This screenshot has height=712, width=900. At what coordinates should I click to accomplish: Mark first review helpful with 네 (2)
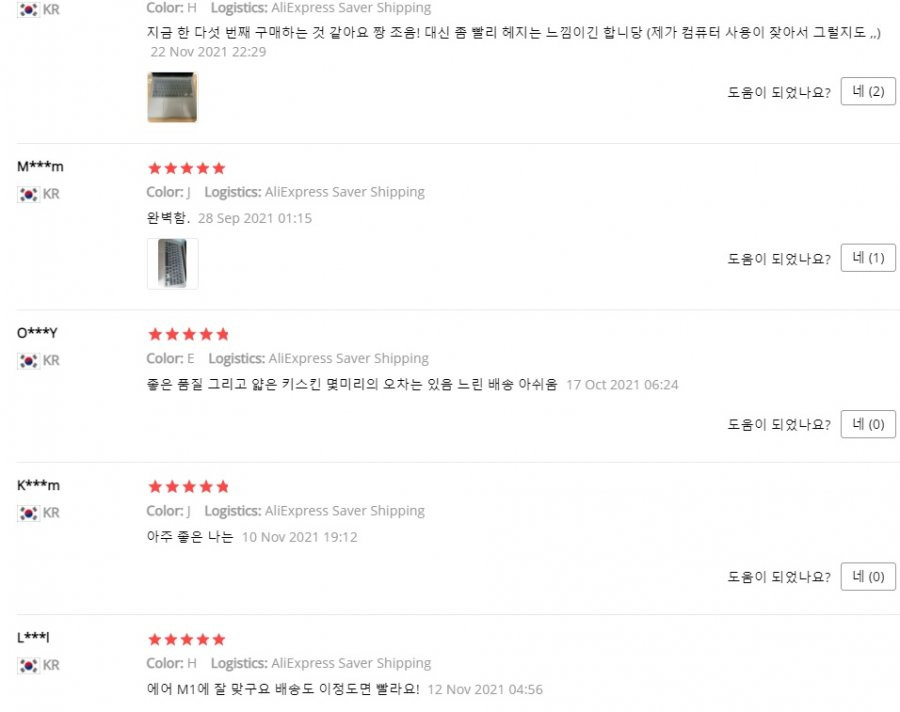click(868, 91)
